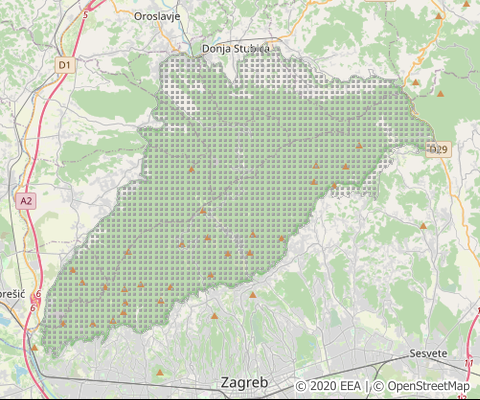
Task: Click motorway exit number 5 marker
Action: tap(86, 15)
